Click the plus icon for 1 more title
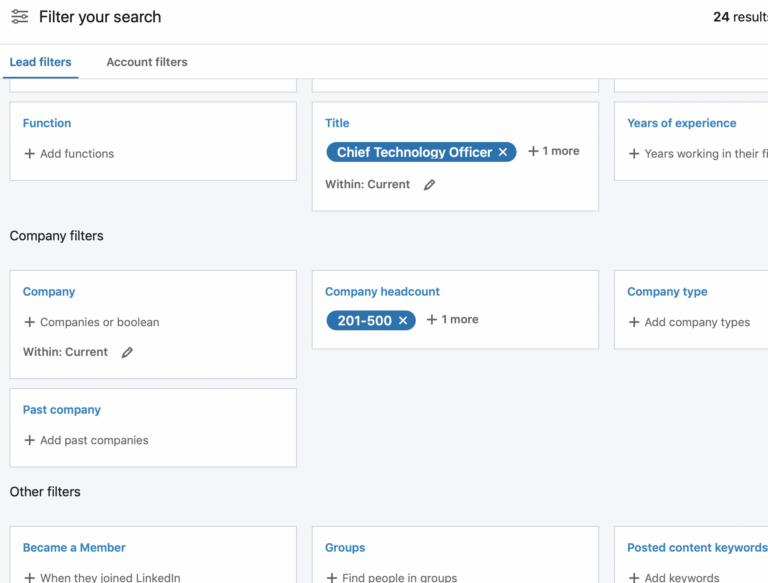This screenshot has width=768, height=583. click(x=533, y=151)
